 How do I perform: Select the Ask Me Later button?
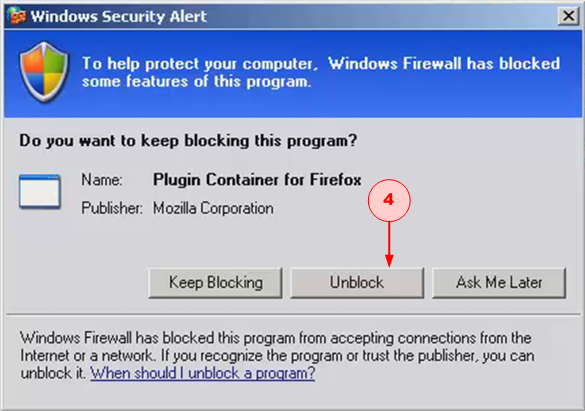[x=499, y=283]
